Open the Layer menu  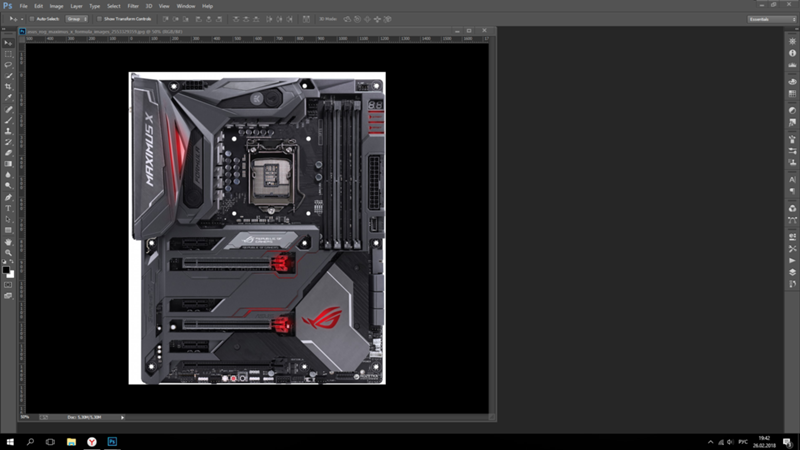tap(76, 6)
